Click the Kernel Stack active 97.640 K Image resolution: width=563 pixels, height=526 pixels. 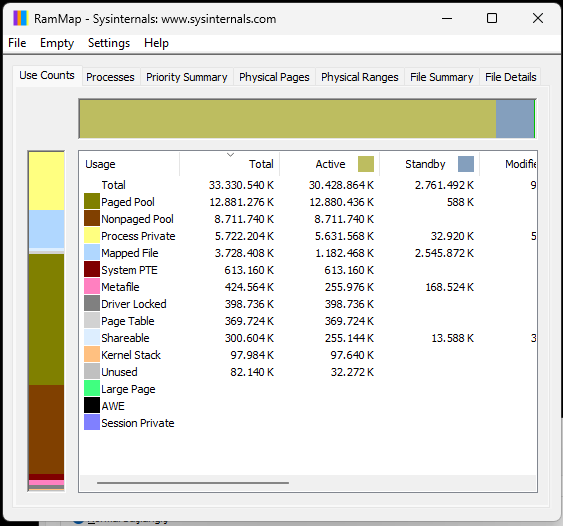tap(352, 355)
